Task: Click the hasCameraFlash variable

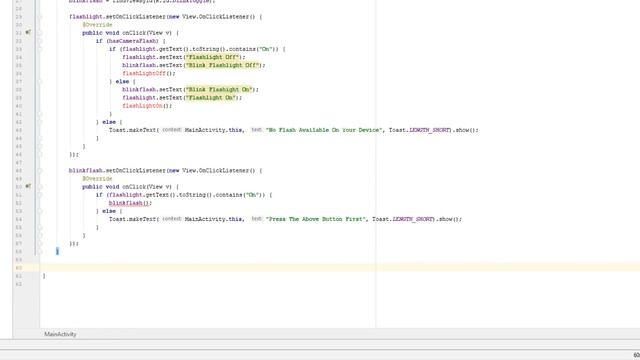Action: point(132,41)
